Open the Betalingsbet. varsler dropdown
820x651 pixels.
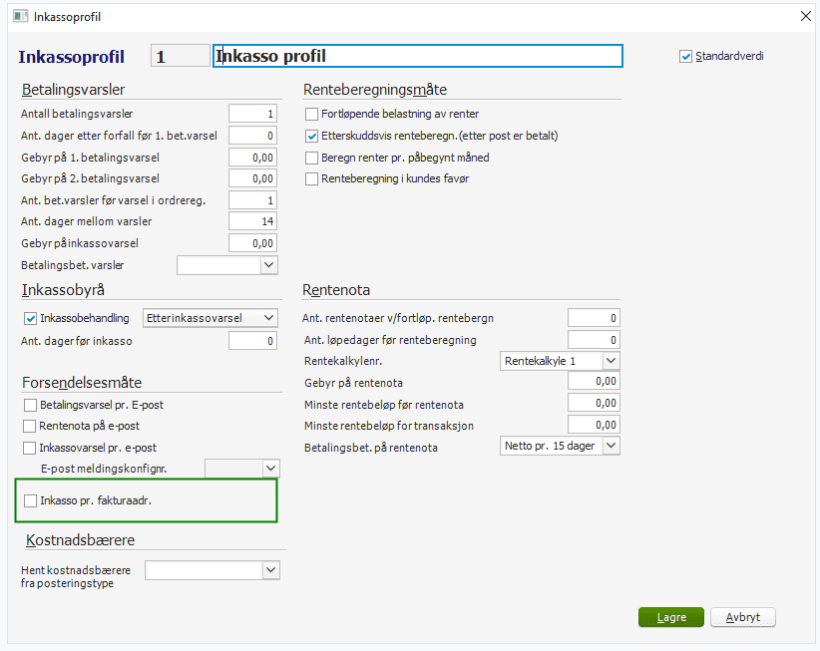pos(268,265)
